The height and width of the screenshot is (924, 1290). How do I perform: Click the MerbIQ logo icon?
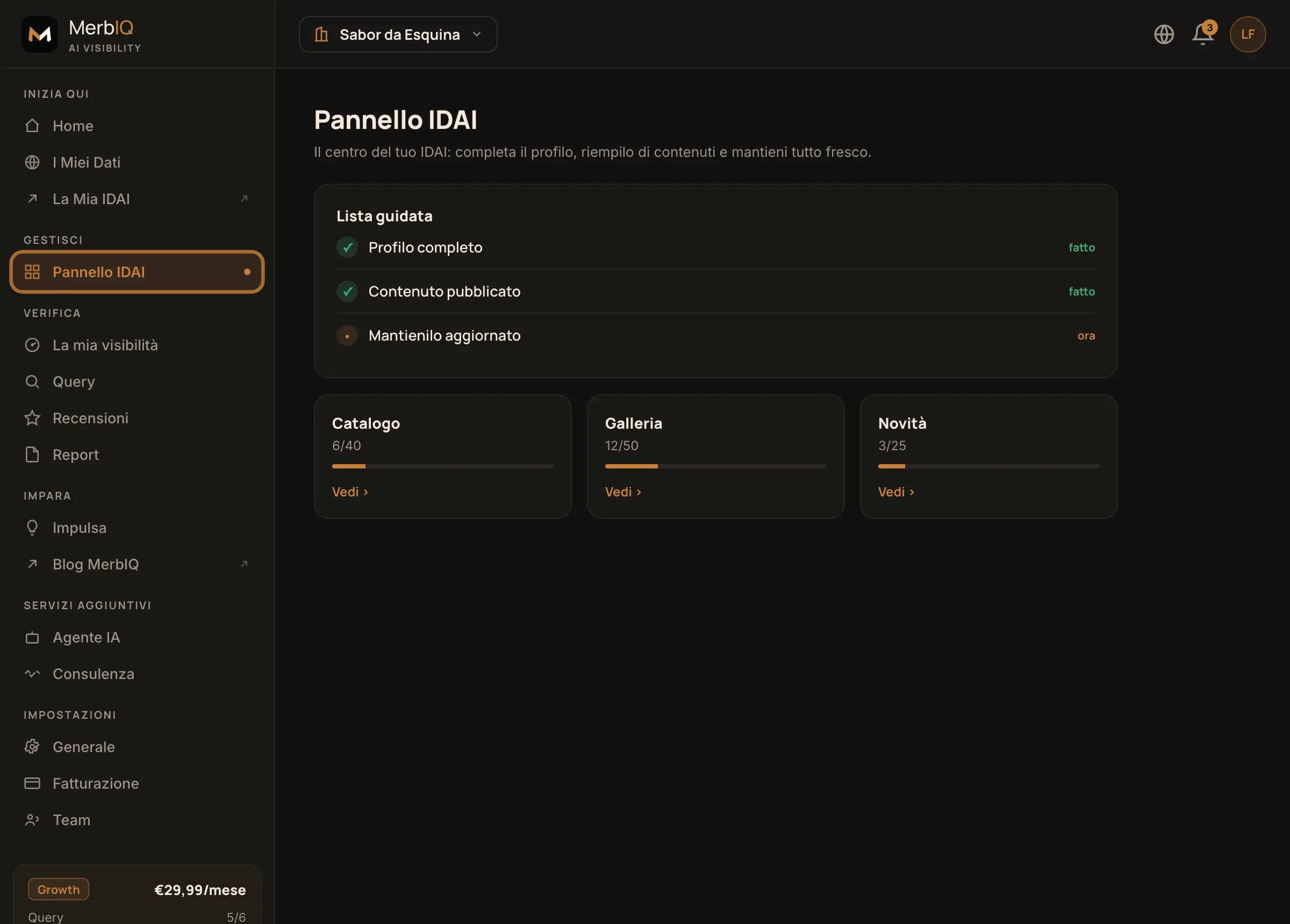40,34
